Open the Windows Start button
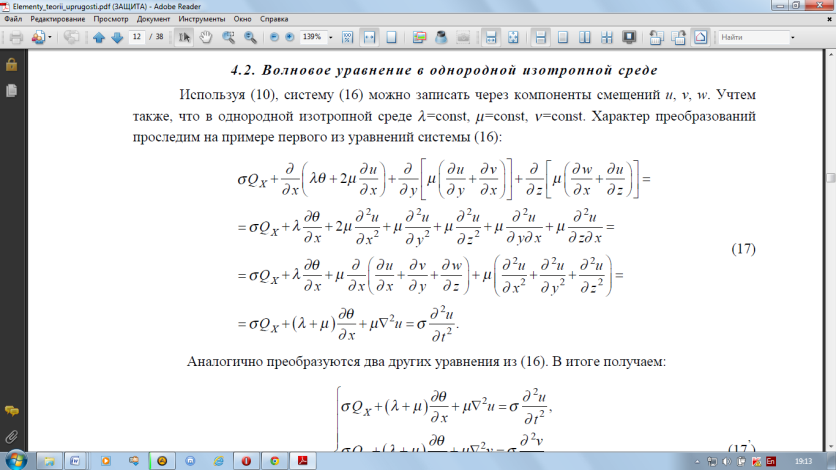The width and height of the screenshot is (836, 470). (15, 460)
